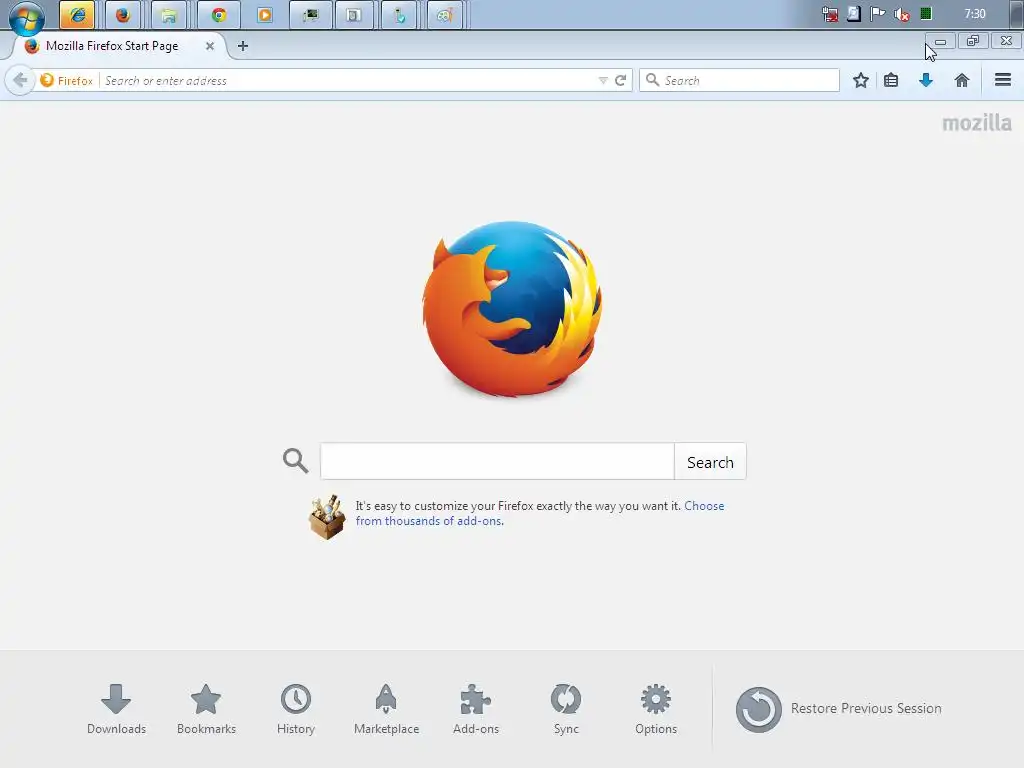
Task: Click Restore Previous Session
Action: [x=839, y=709]
